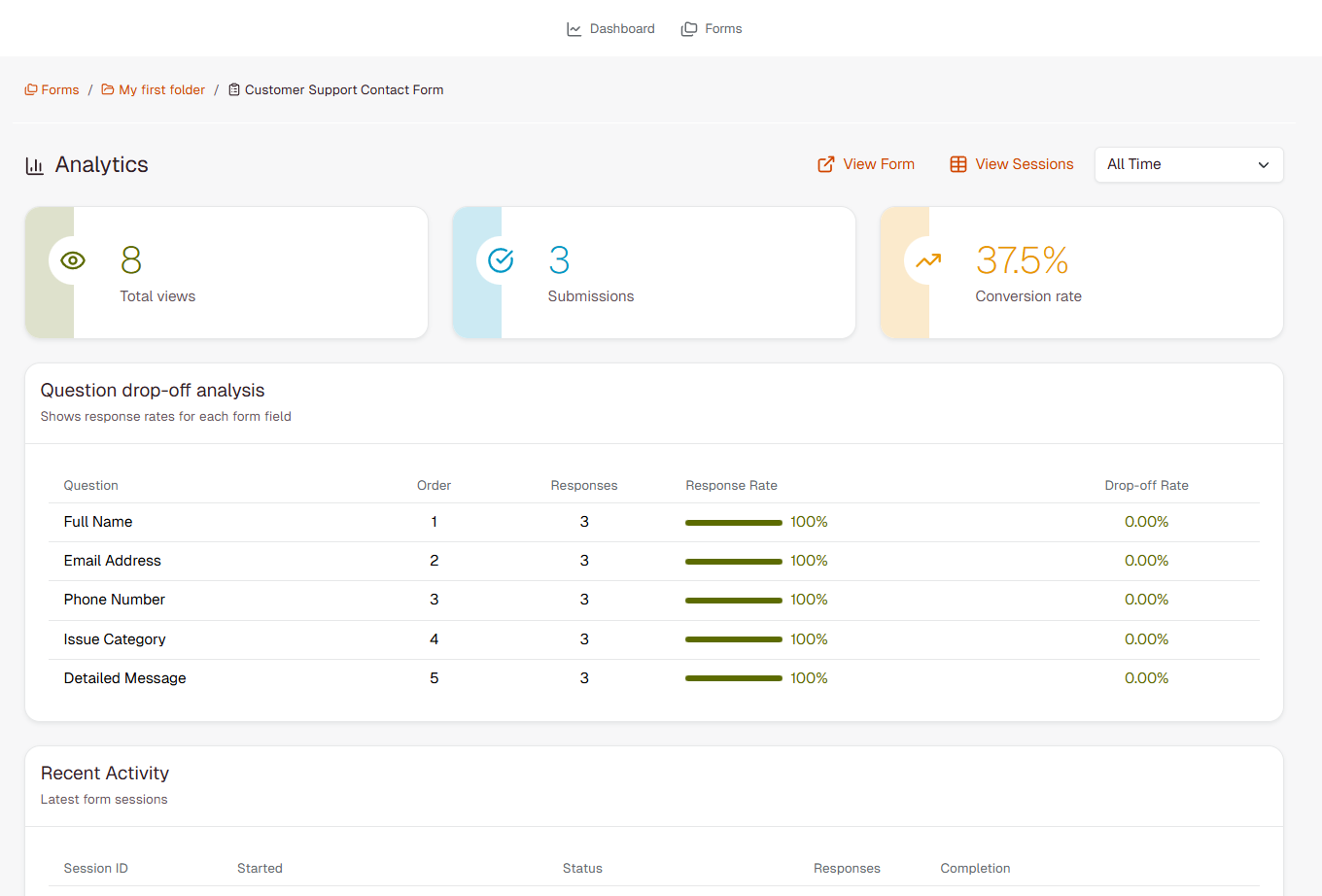Open the form via View Form link
1322x896 pixels.
[877, 164]
